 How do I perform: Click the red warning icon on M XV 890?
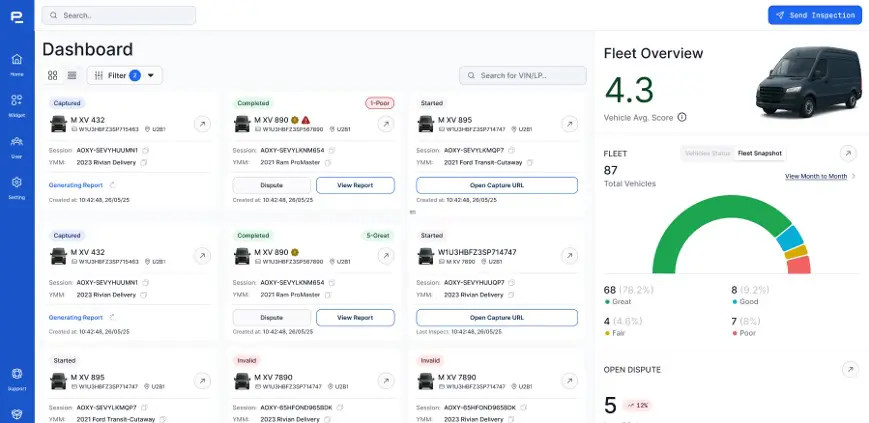click(306, 120)
